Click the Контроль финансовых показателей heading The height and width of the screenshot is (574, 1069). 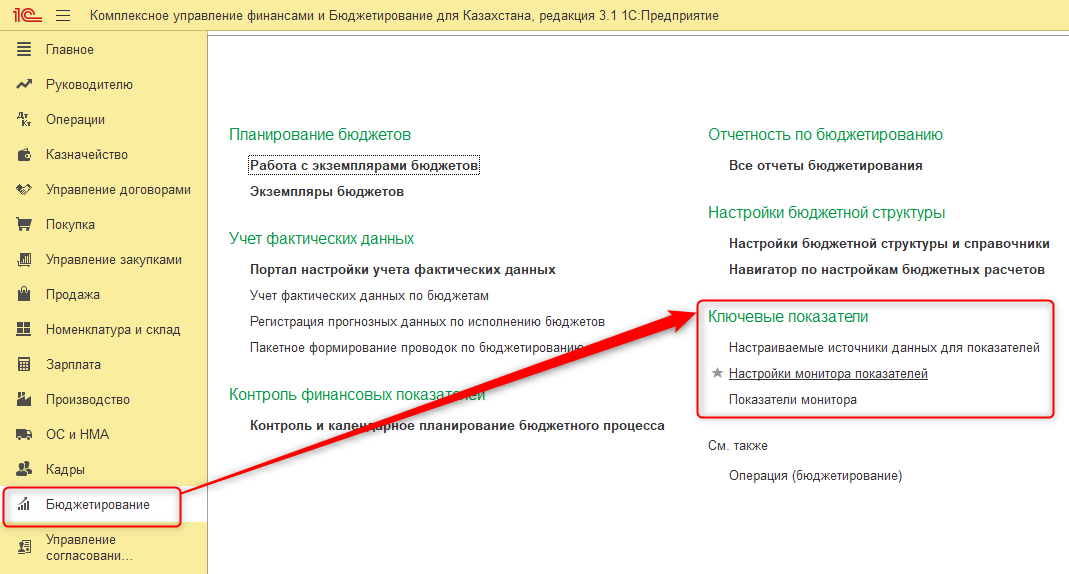click(x=357, y=395)
